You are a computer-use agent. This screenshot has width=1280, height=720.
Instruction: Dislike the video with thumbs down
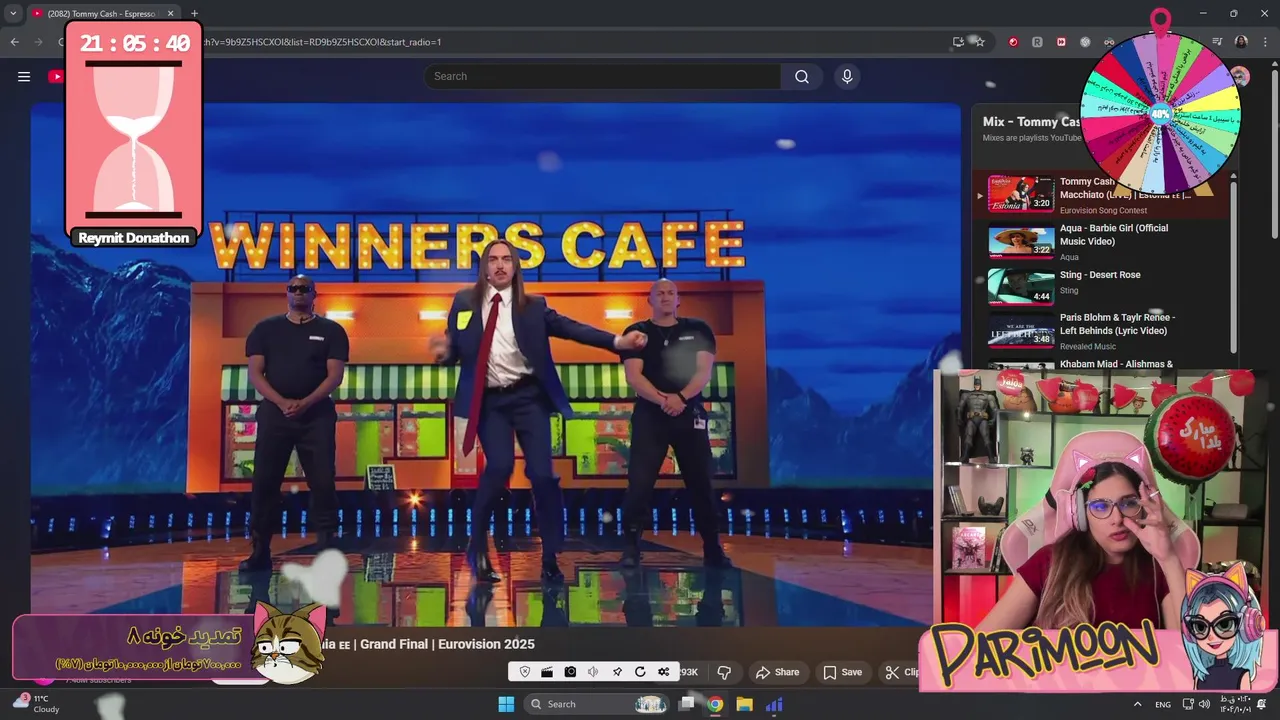tap(724, 672)
